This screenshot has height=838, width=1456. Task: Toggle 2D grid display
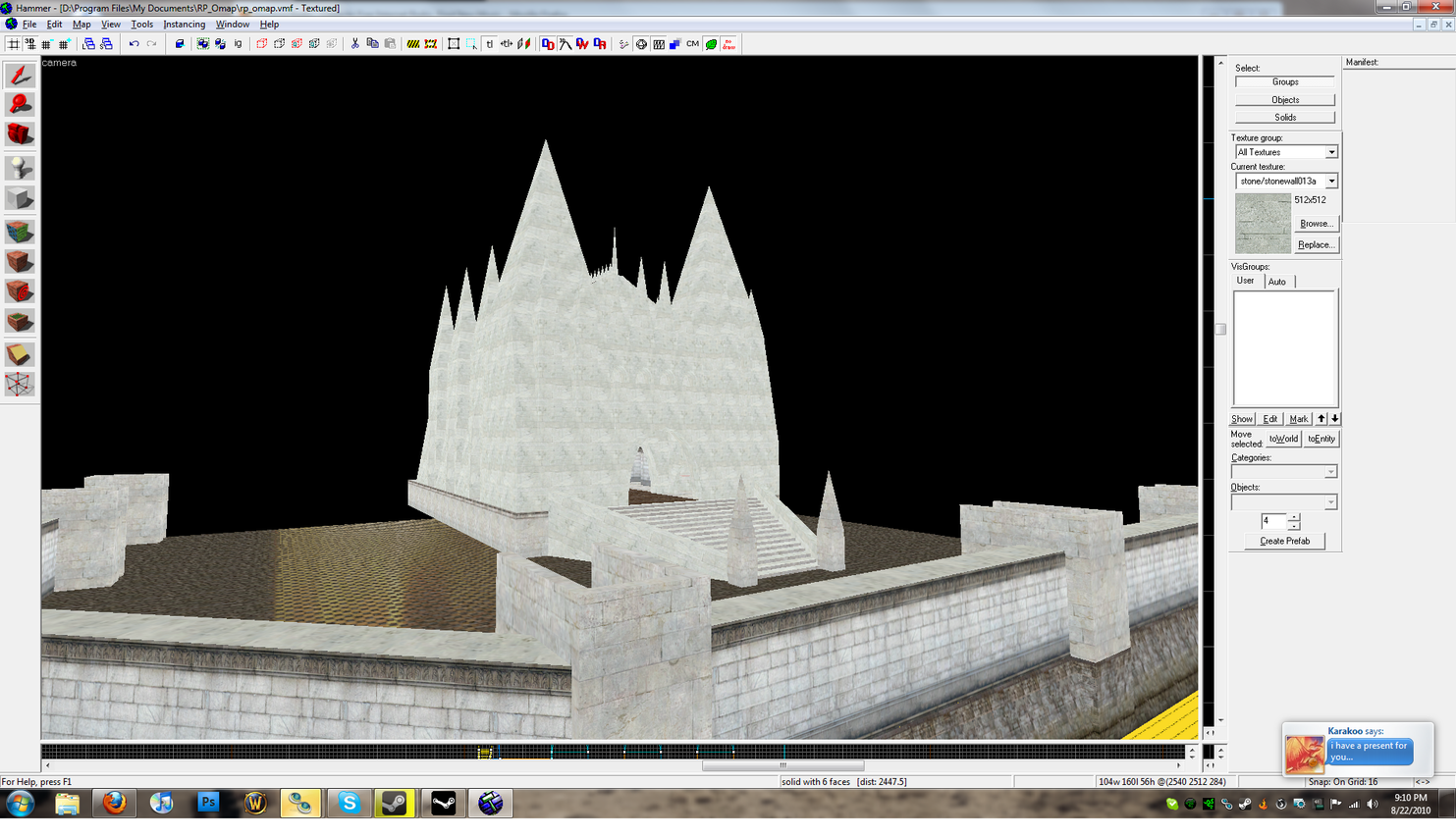coord(13,44)
